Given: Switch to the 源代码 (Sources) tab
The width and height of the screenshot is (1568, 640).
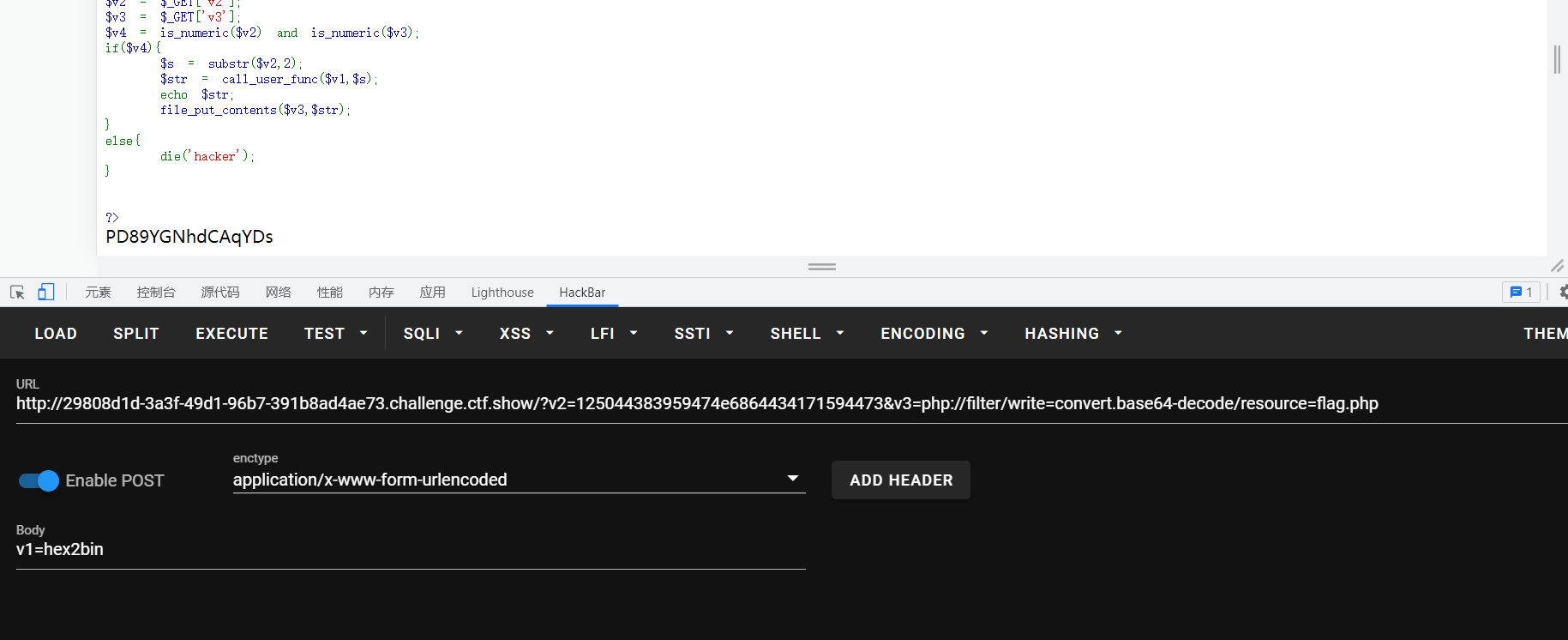Looking at the screenshot, I should click(x=220, y=293).
